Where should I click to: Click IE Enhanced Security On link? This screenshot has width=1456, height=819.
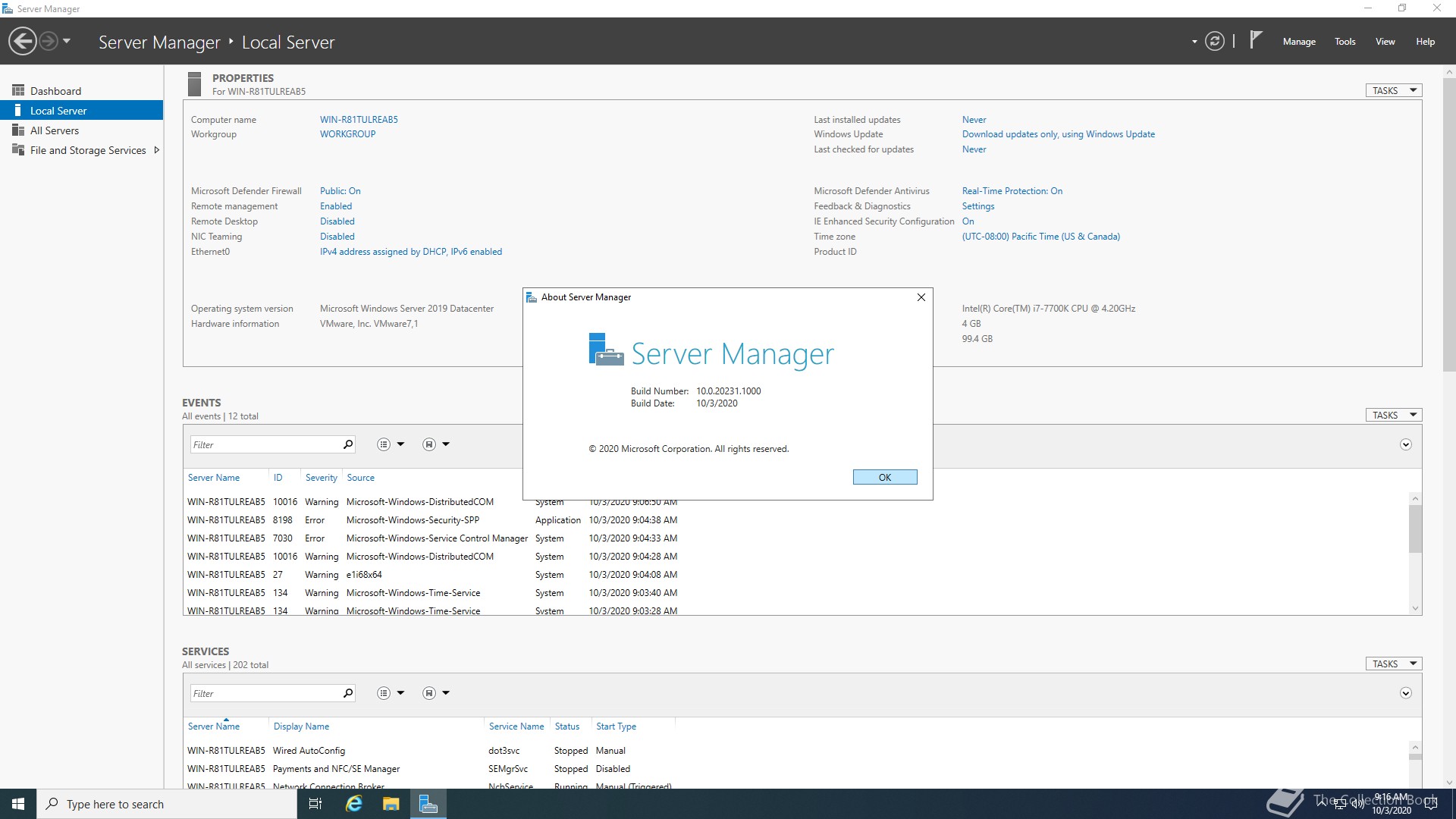pos(968,221)
